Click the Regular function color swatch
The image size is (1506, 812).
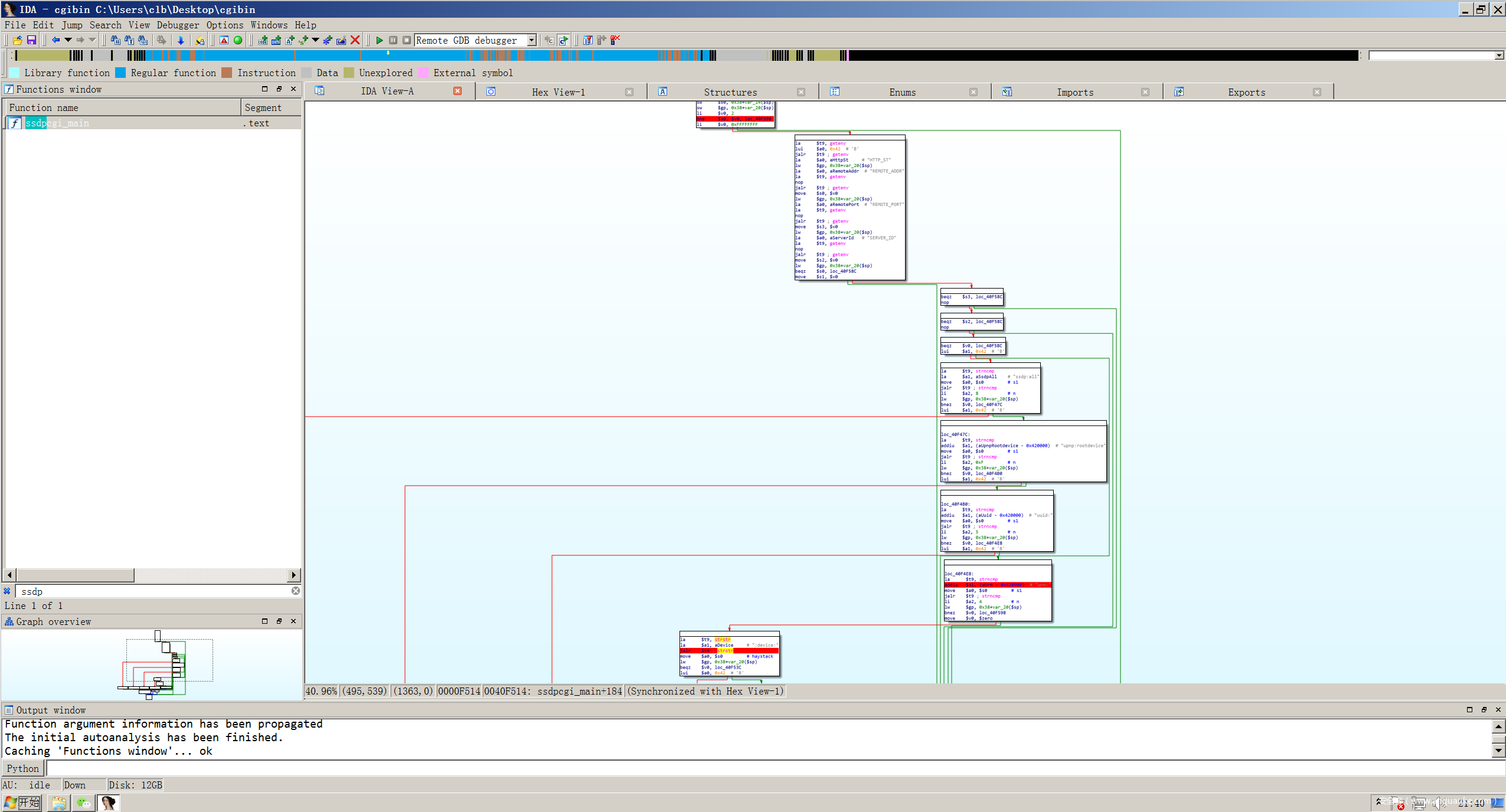click(120, 73)
